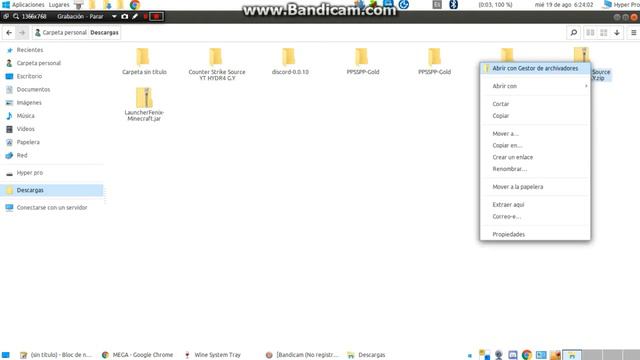Launch Google Chrome from the top panel
The image size is (640, 360).
(135, 5)
